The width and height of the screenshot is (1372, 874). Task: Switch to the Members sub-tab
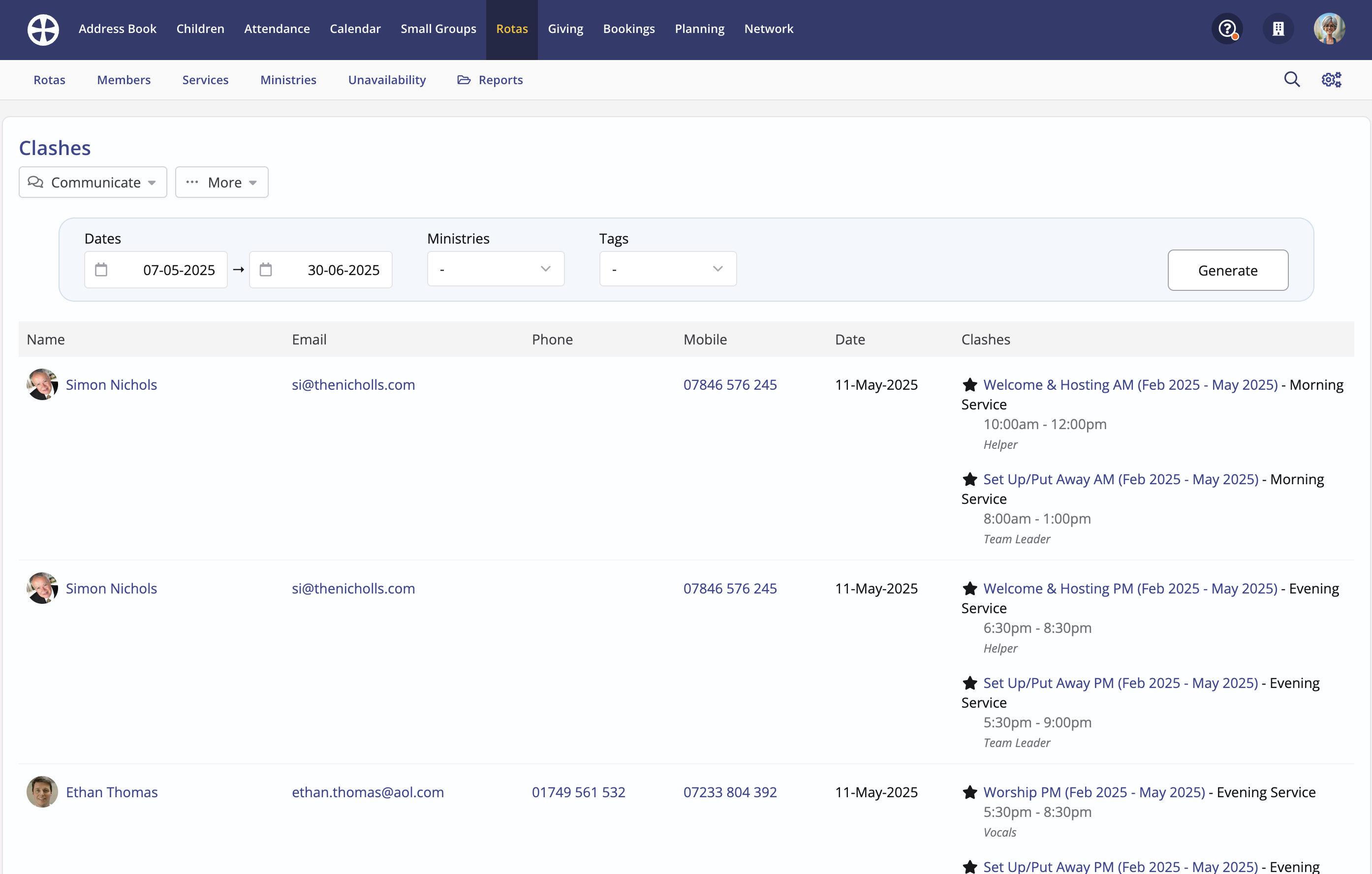coord(124,80)
